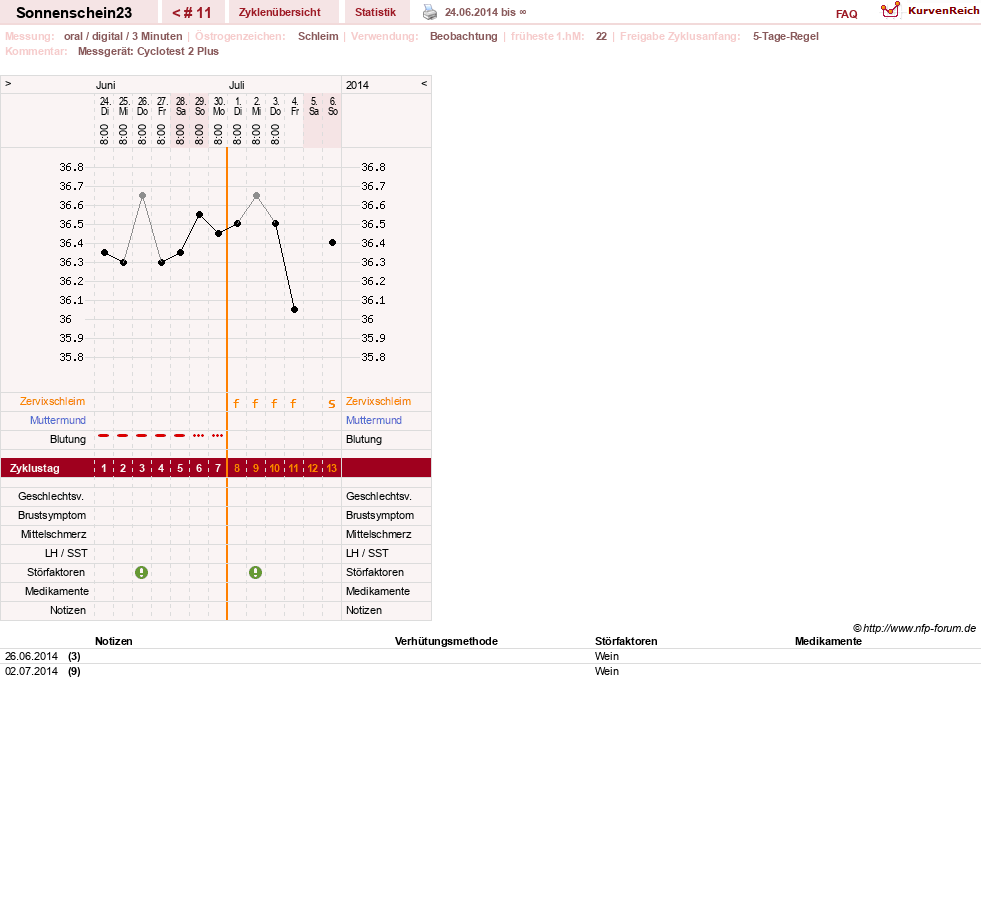The width and height of the screenshot is (981, 900).
Task: Click the Sonnenschein23 username title
Action: [x=74, y=13]
